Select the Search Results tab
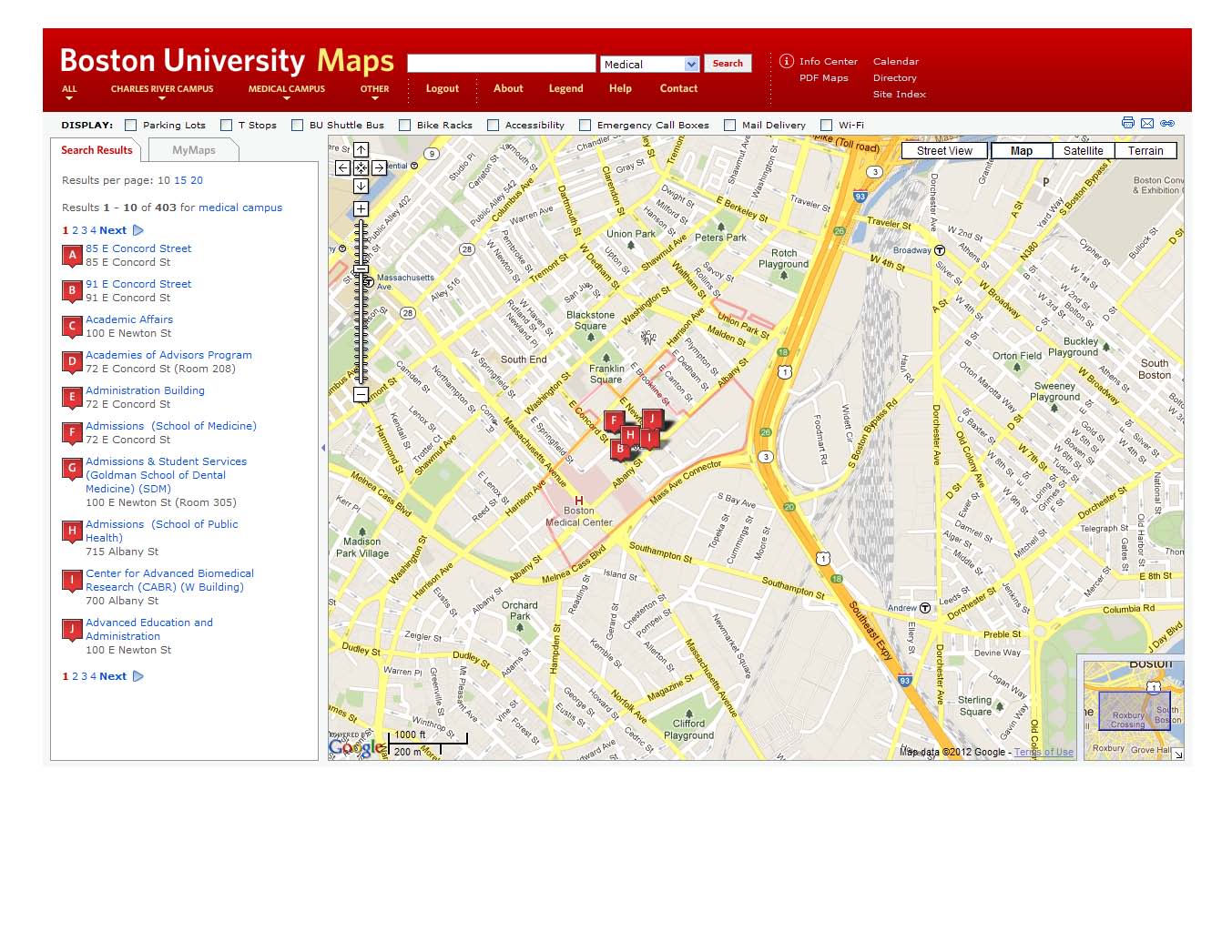The width and height of the screenshot is (1232, 952). [x=97, y=150]
